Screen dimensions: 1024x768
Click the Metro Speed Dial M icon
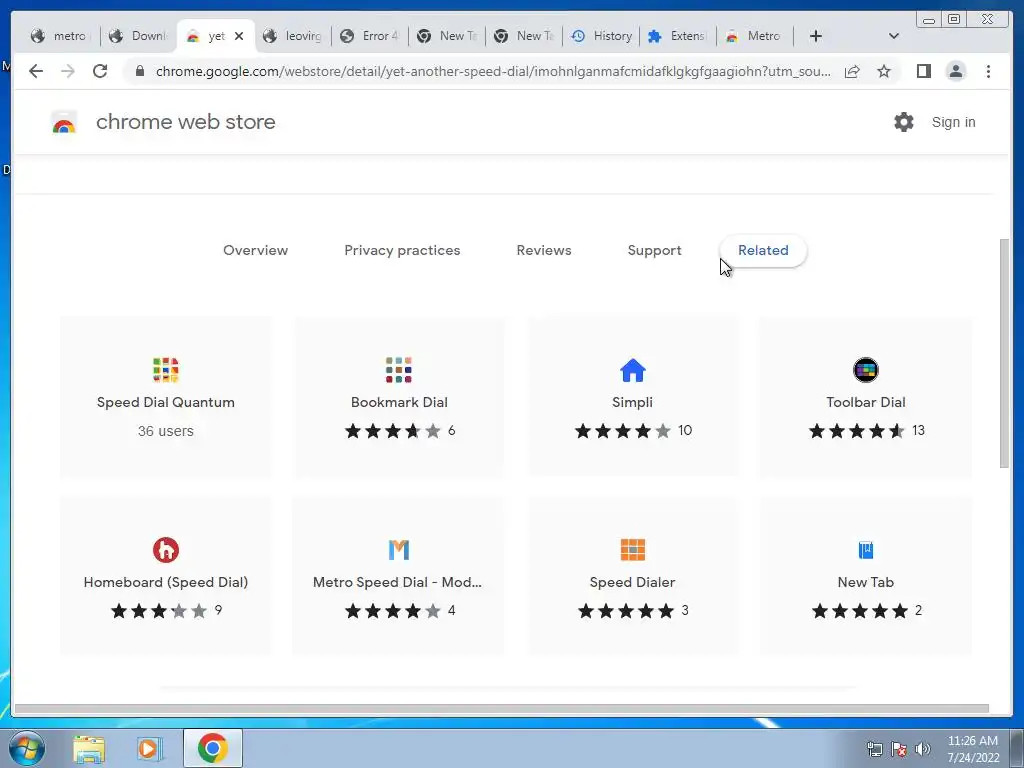[398, 550]
